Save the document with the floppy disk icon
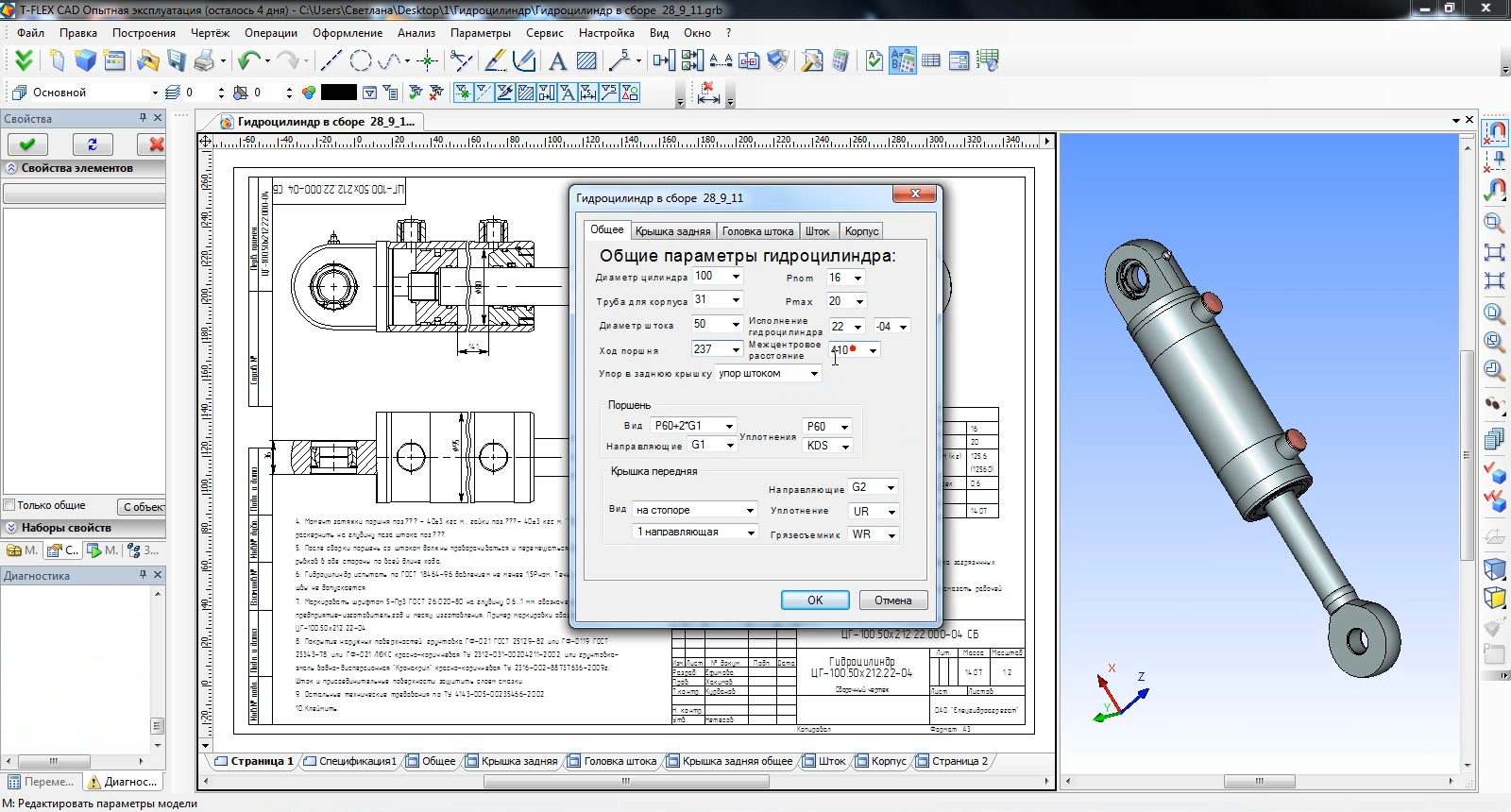 click(177, 60)
